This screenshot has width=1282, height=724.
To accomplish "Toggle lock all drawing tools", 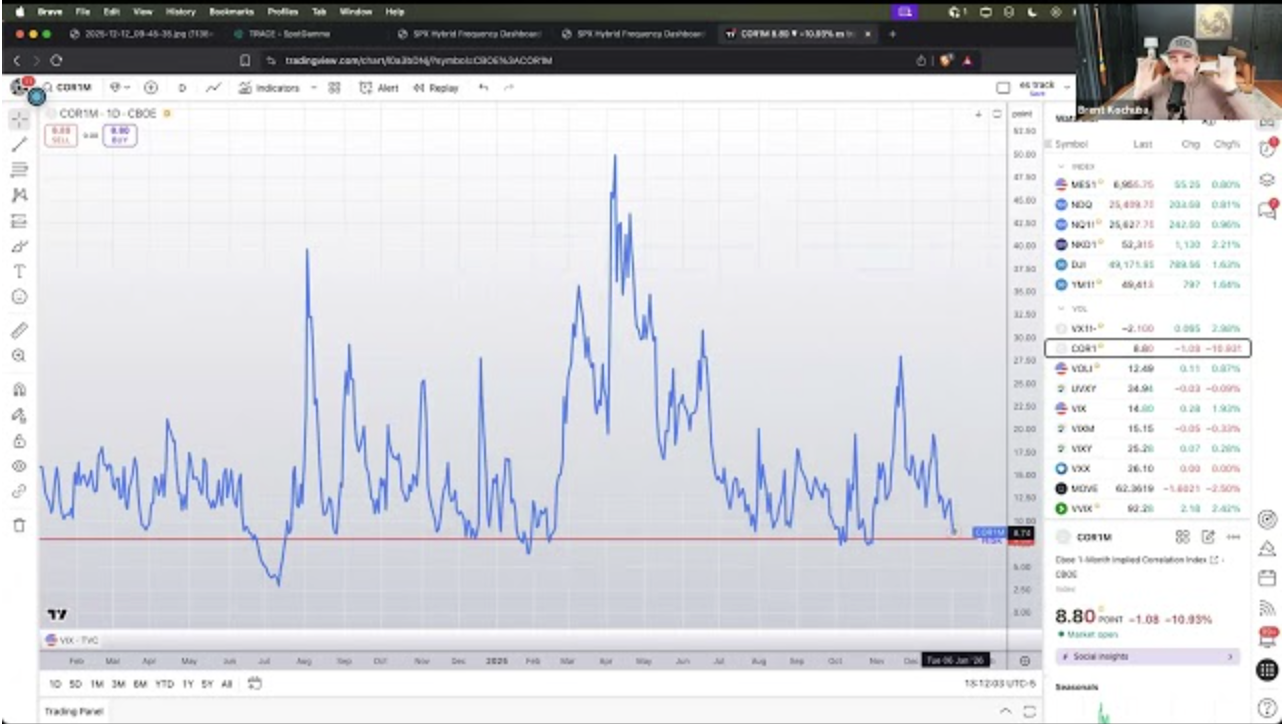I will coord(19,441).
